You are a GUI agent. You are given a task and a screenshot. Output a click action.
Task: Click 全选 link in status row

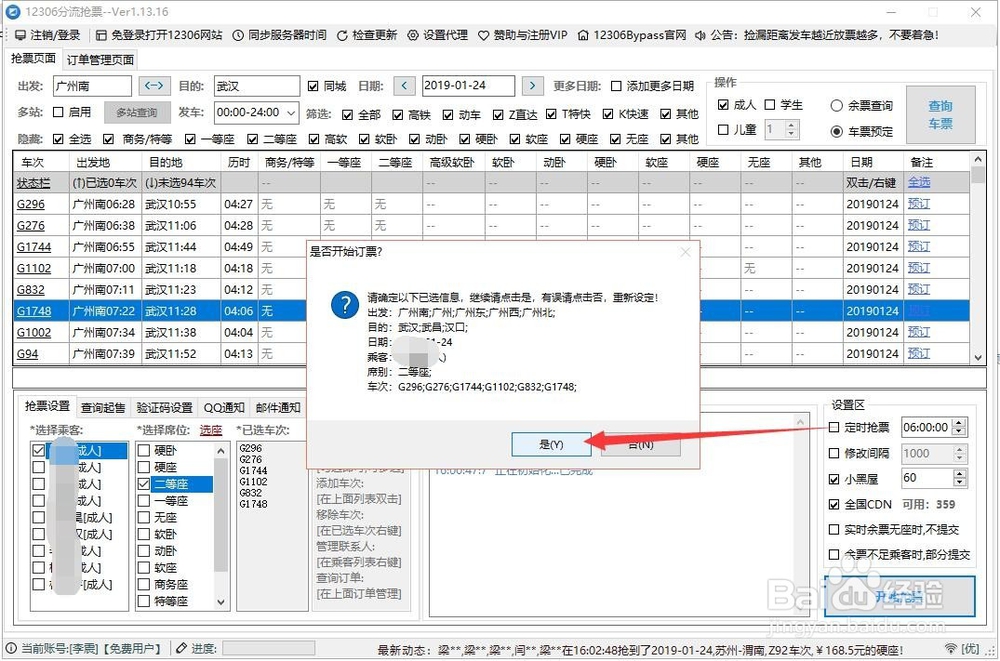tap(919, 182)
